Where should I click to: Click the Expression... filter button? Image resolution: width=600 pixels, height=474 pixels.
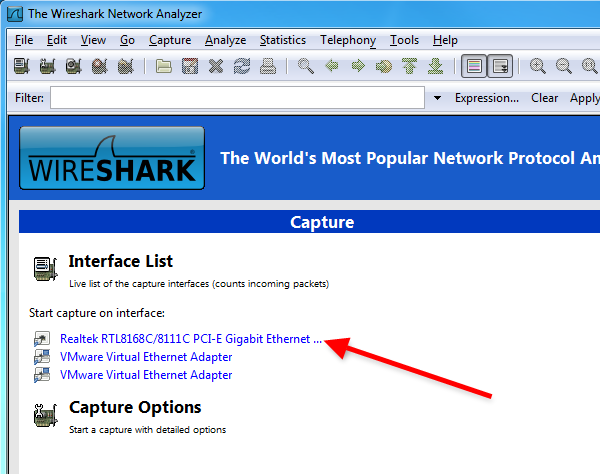[486, 98]
